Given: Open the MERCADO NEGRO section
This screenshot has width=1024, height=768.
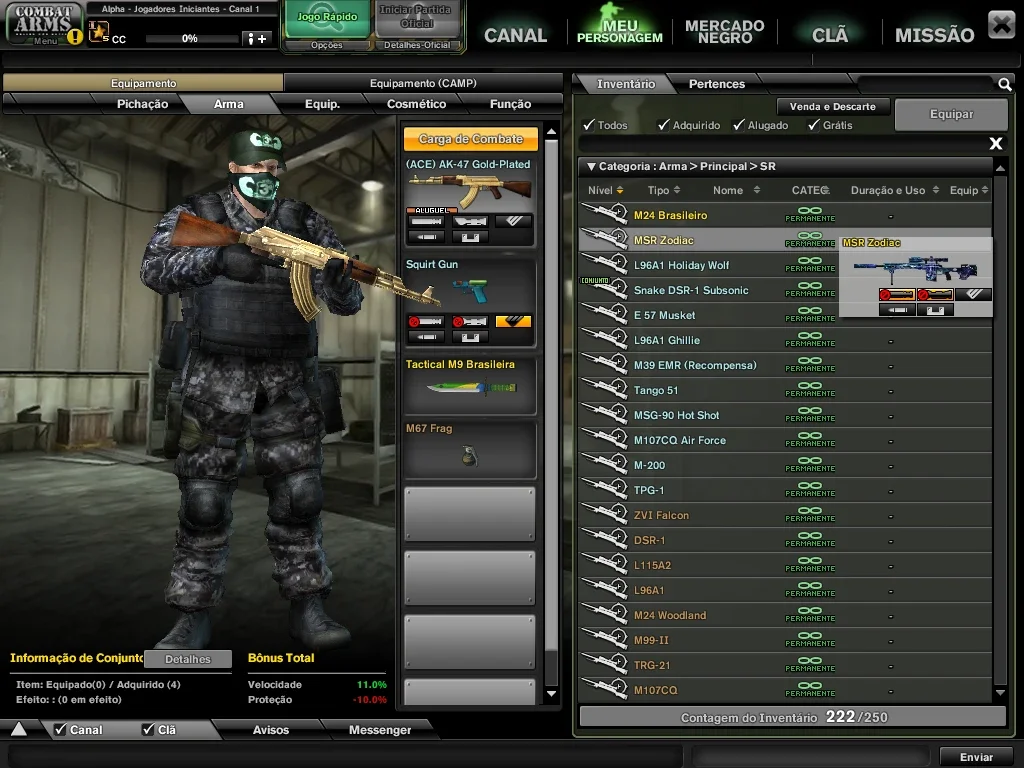Looking at the screenshot, I should (724, 31).
